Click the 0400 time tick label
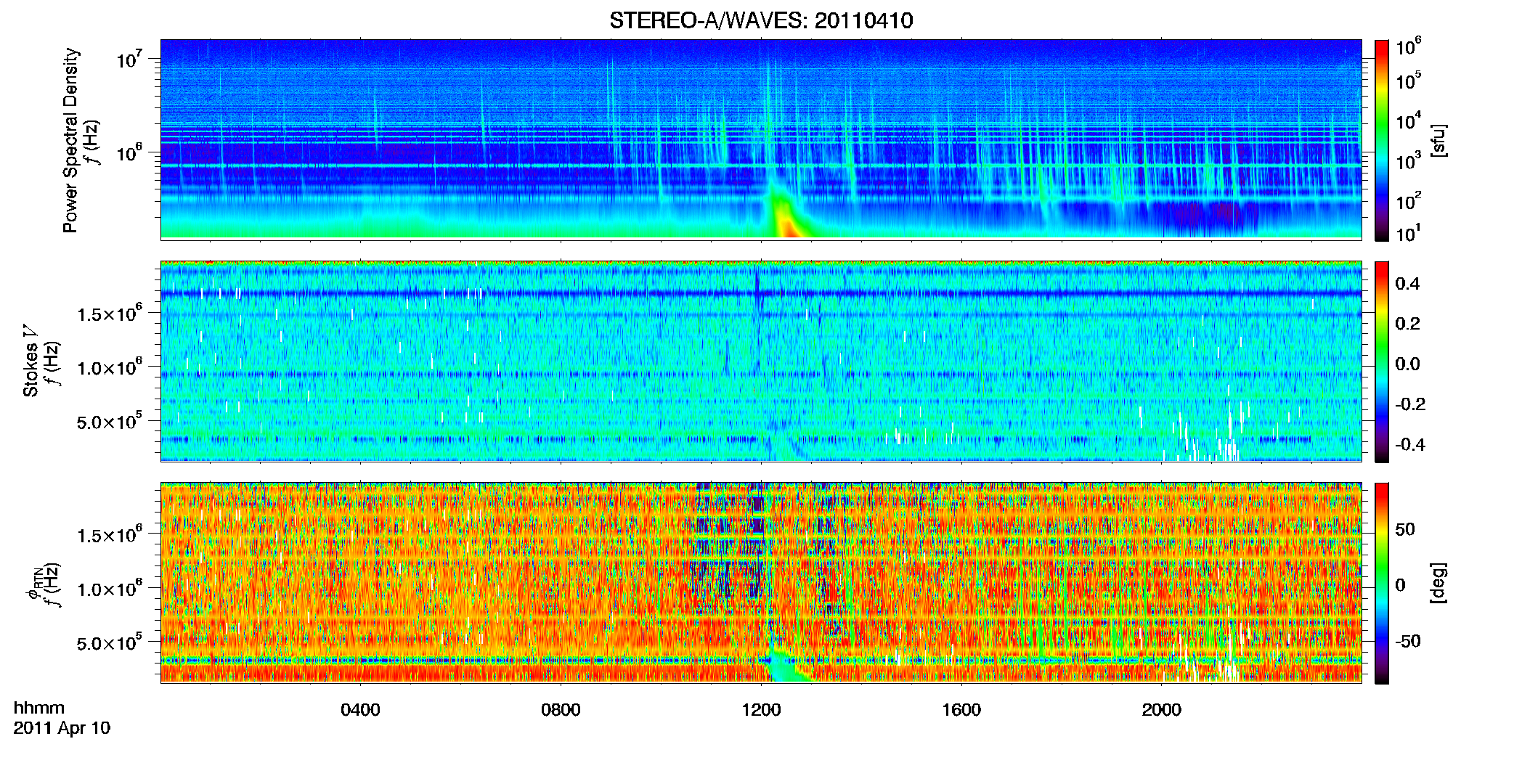Image resolution: width=1522 pixels, height=784 pixels. [x=360, y=710]
